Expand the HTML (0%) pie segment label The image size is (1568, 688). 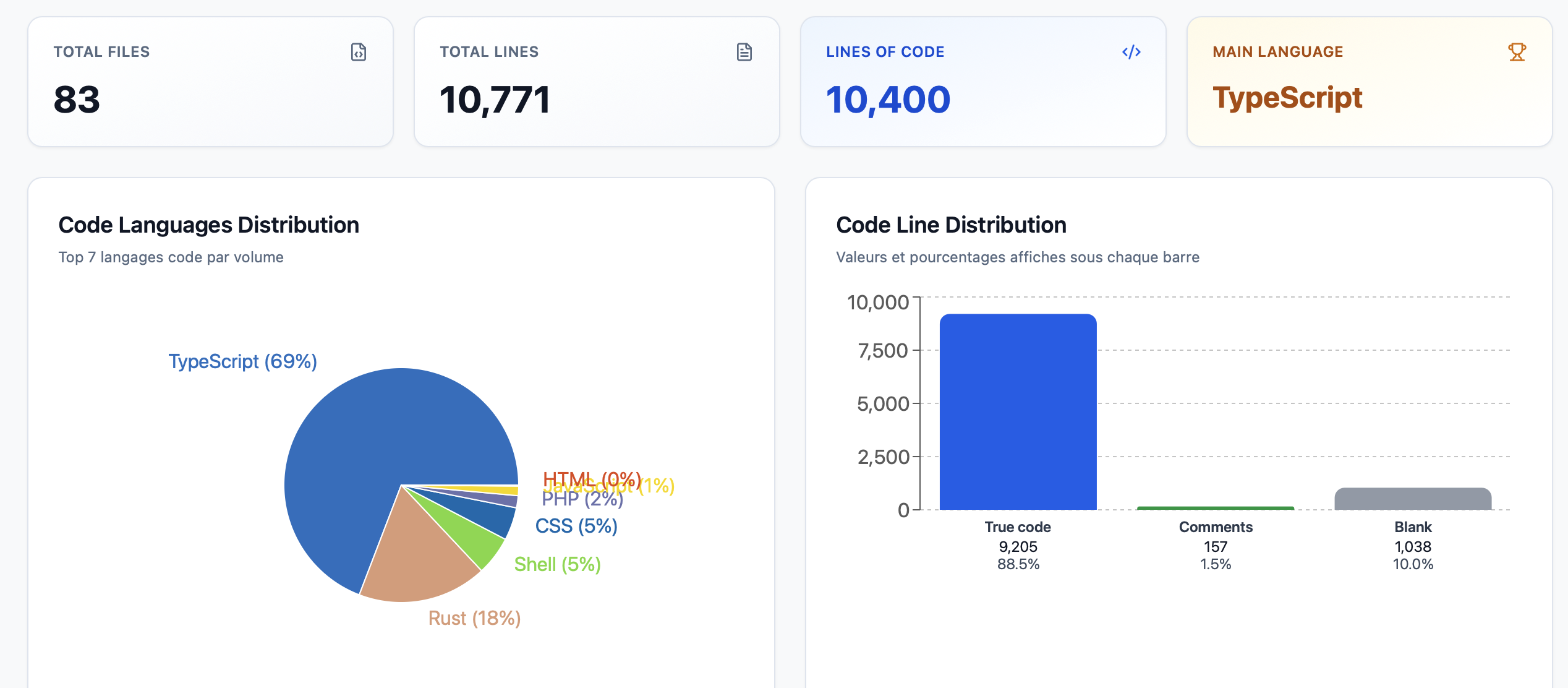(x=592, y=478)
